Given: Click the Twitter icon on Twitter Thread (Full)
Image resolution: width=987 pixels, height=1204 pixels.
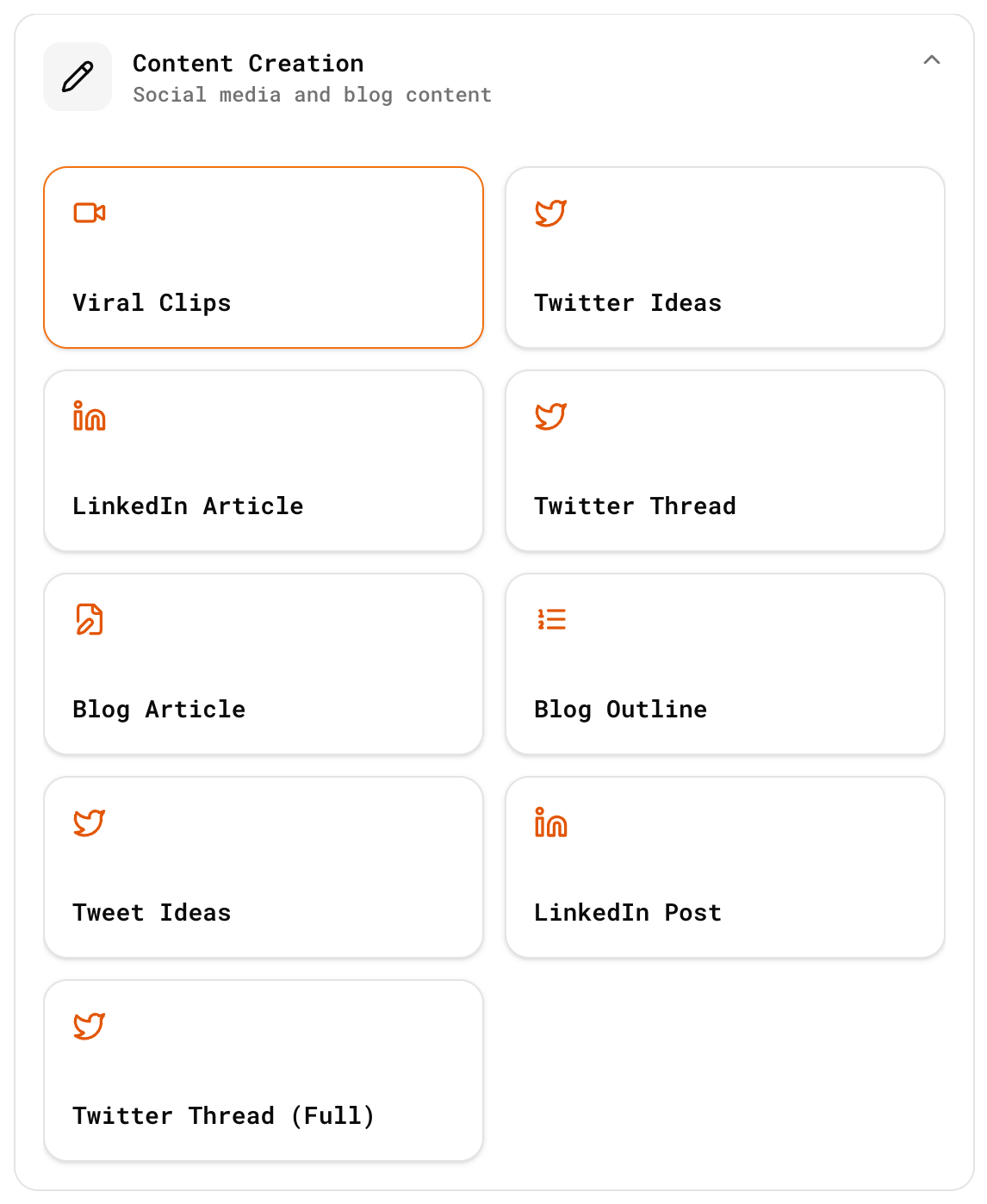Looking at the screenshot, I should 89,1025.
